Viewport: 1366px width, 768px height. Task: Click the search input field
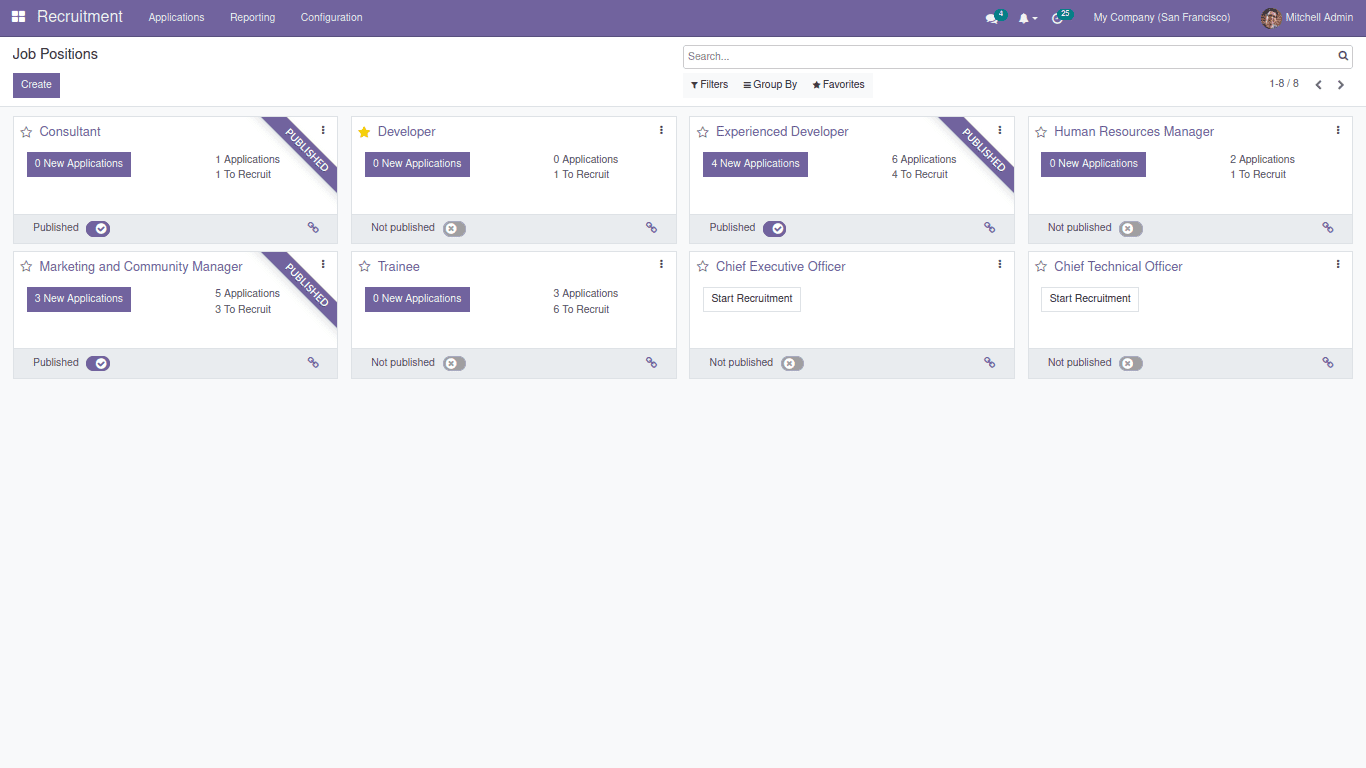[1010, 56]
